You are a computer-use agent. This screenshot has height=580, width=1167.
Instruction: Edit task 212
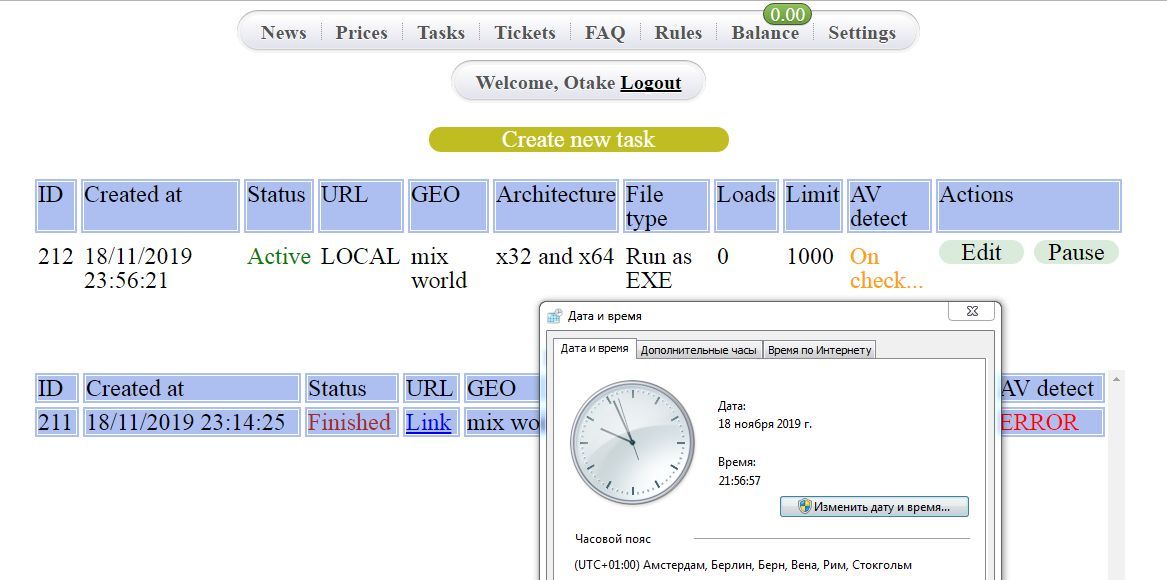tap(981, 252)
